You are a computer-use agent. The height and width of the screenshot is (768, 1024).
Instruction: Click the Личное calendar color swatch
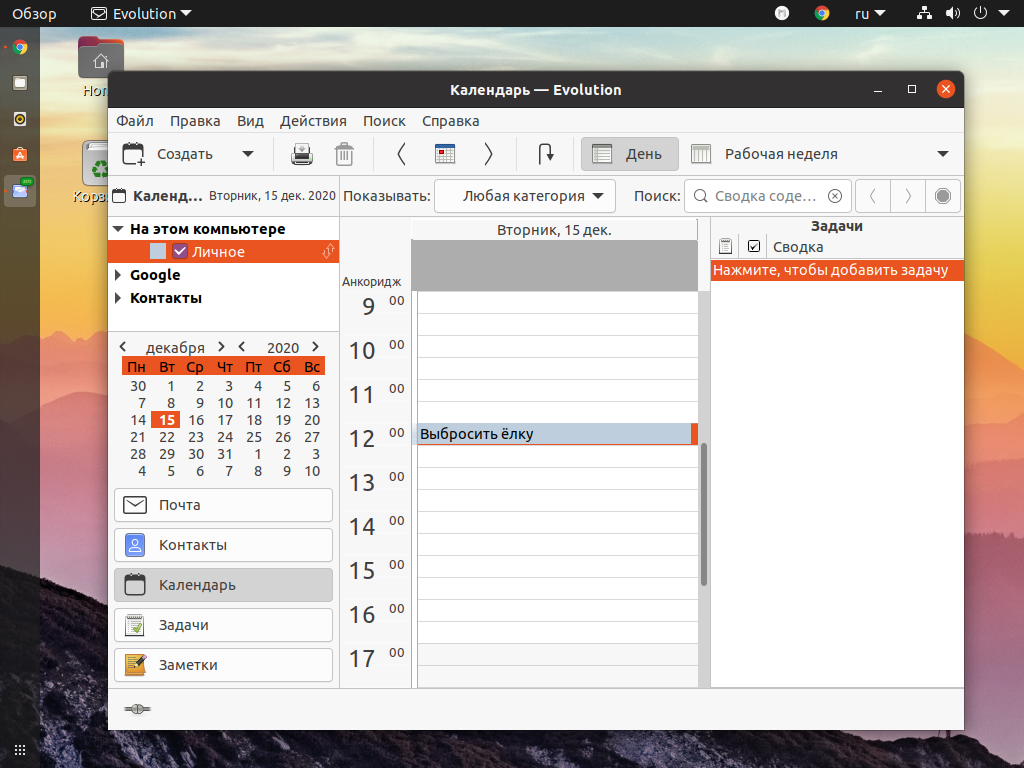coord(158,251)
